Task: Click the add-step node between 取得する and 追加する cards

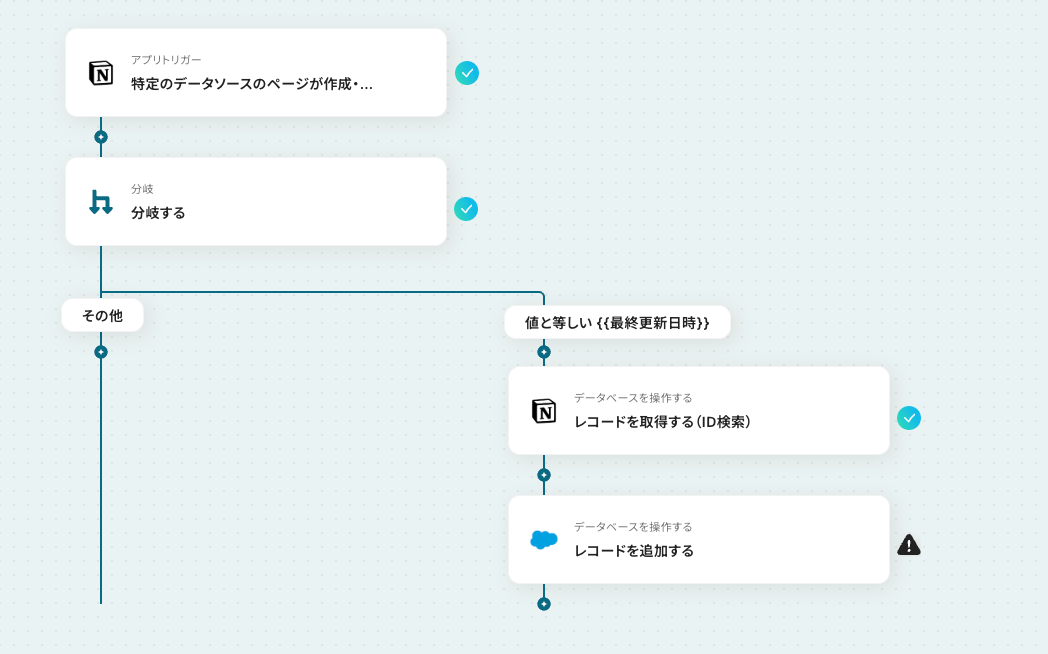Action: [x=544, y=475]
